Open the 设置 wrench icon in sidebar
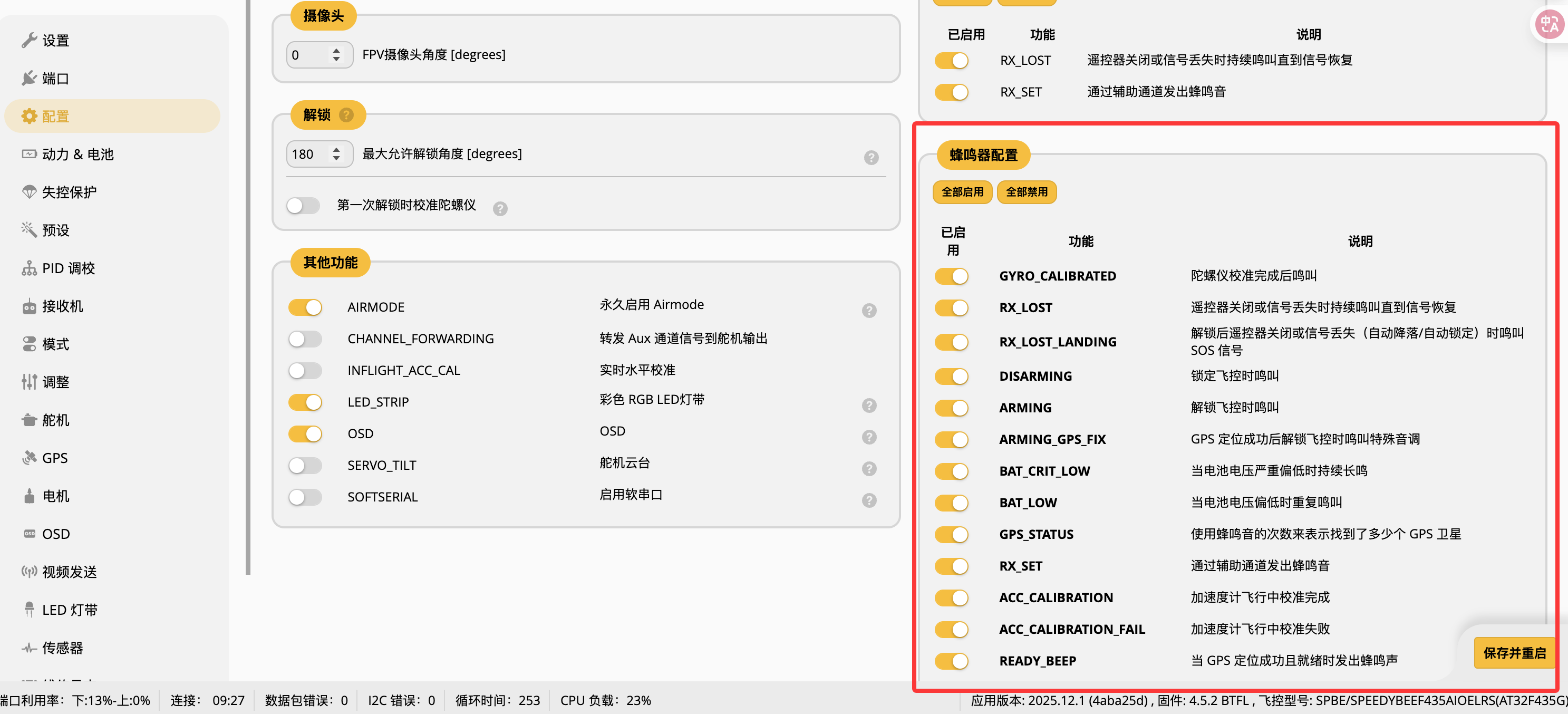This screenshot has height=714, width=1568. click(x=28, y=40)
